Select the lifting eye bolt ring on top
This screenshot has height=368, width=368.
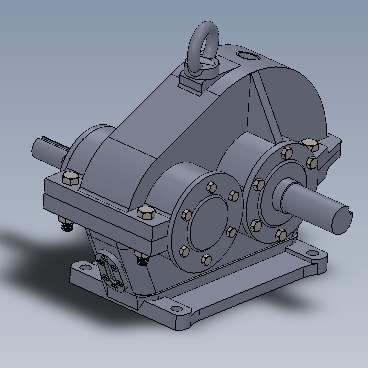(x=203, y=46)
